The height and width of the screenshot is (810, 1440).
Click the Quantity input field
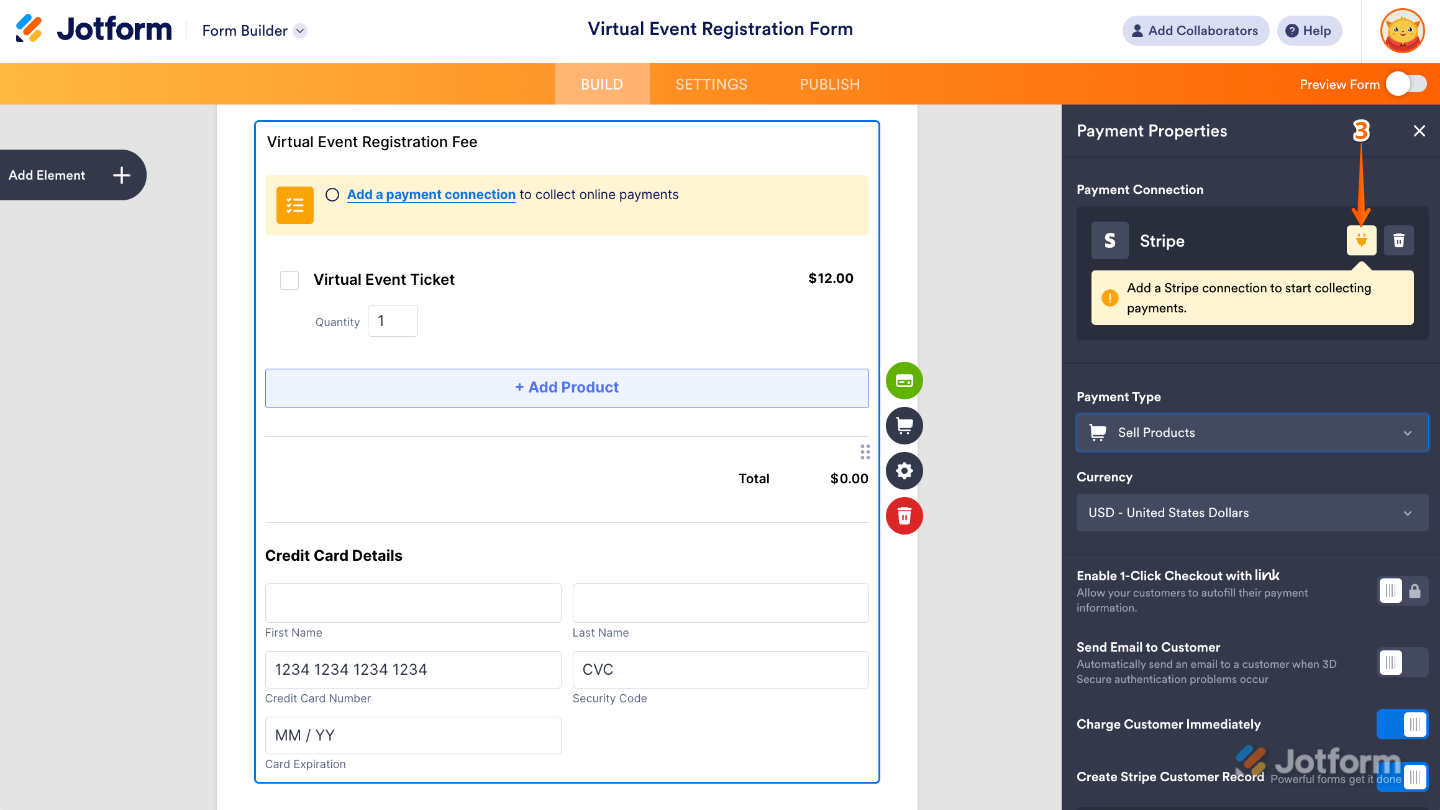pyautogui.click(x=392, y=320)
